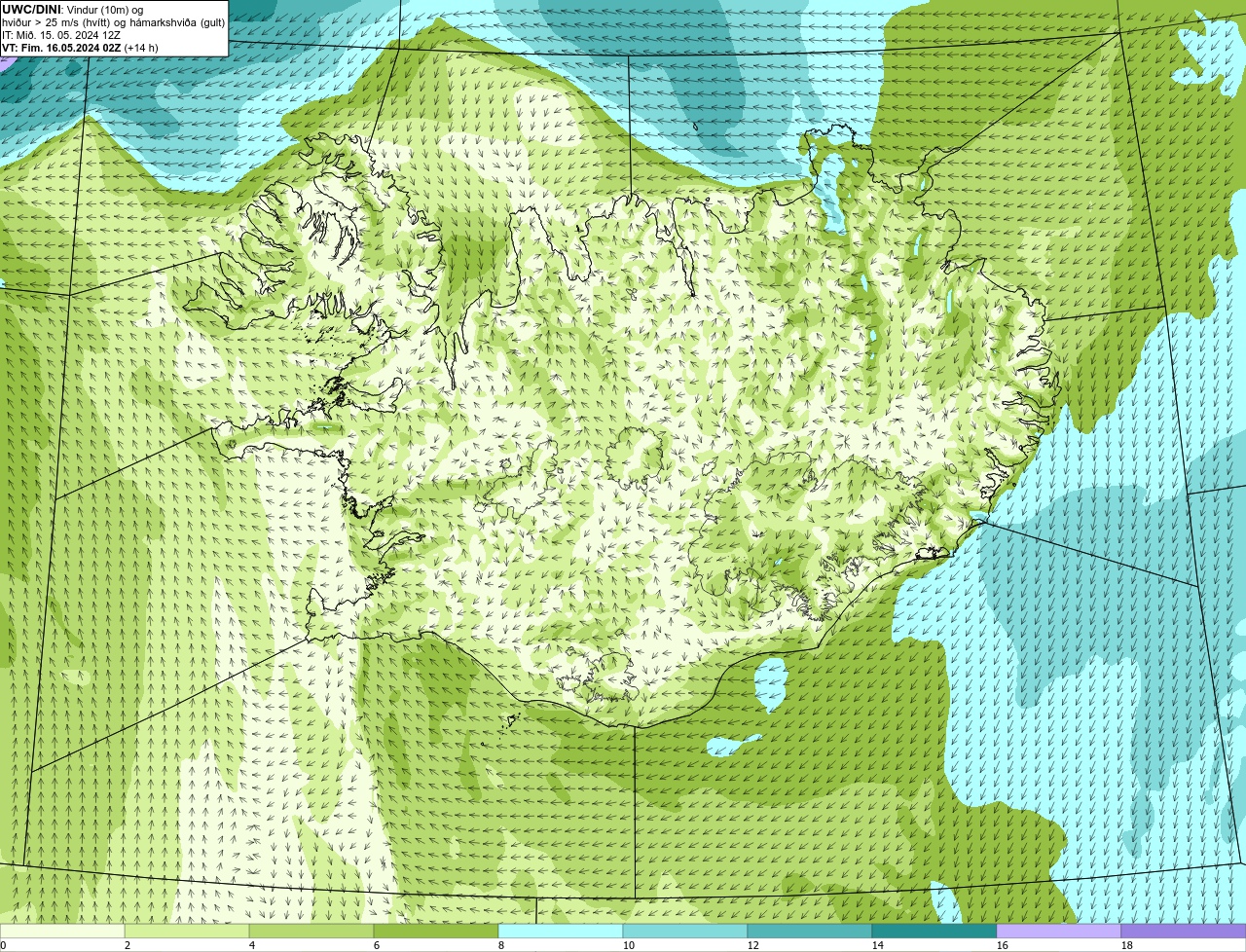1246x952 pixels.
Task: Click the 0–2 m/s pale yellow legend swatch
Action: 62,932
